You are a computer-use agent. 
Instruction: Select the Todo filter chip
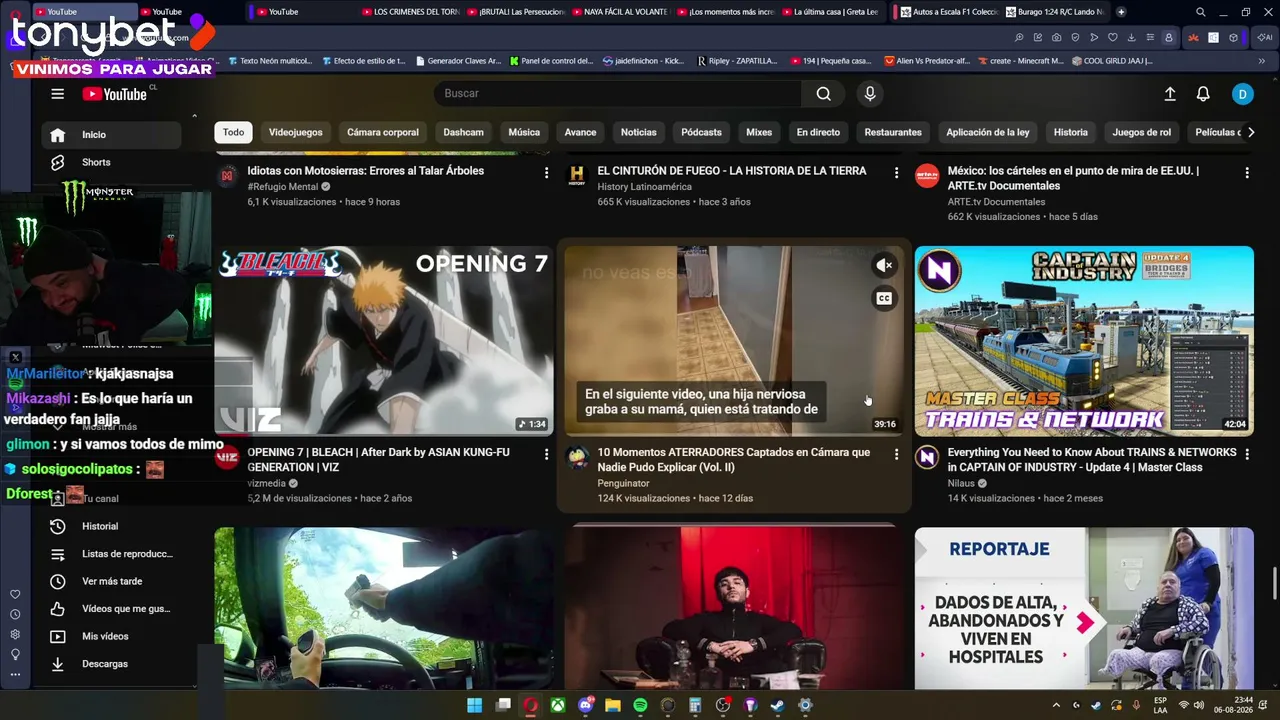(233, 132)
